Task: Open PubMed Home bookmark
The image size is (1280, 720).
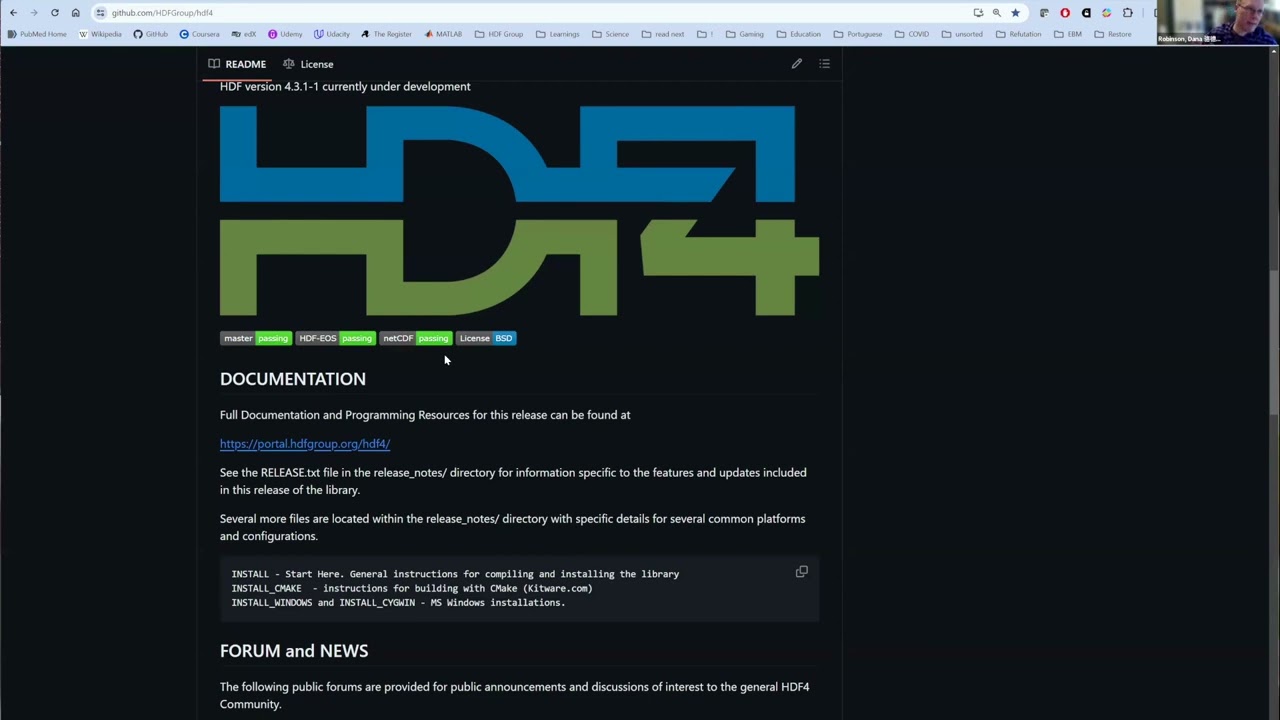Action: point(37,34)
